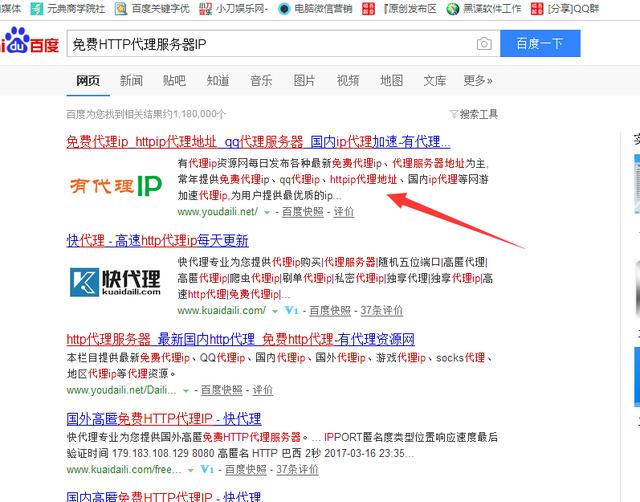Select the 网页 tab
The width and height of the screenshot is (640, 502).
[x=88, y=80]
